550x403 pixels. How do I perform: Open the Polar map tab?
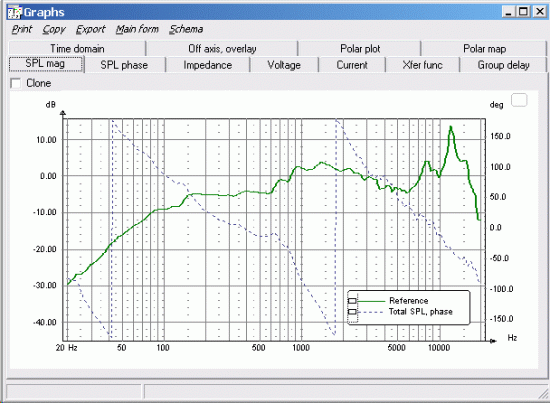tap(484, 48)
